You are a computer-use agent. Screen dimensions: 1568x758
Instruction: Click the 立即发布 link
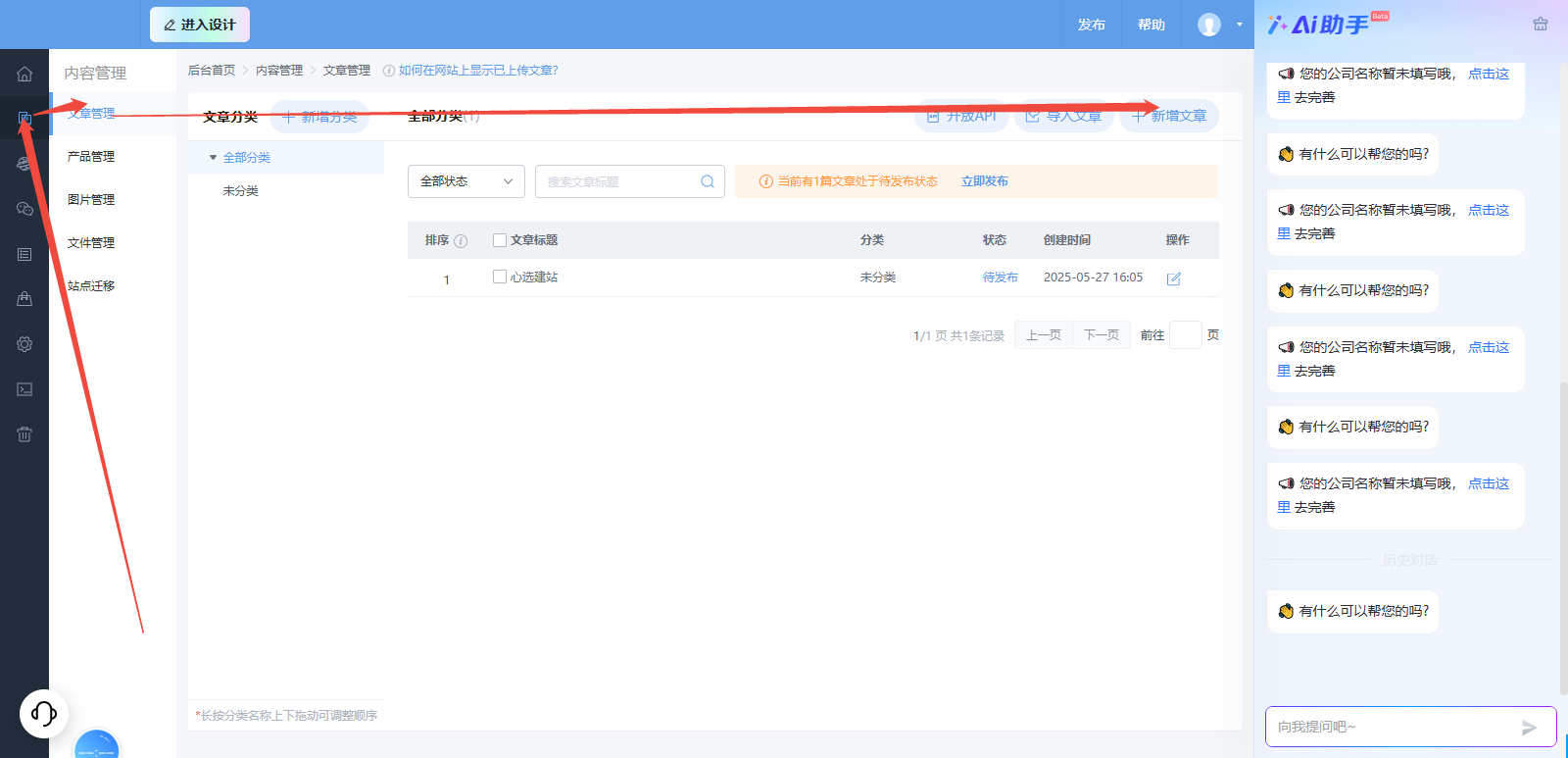point(985,181)
